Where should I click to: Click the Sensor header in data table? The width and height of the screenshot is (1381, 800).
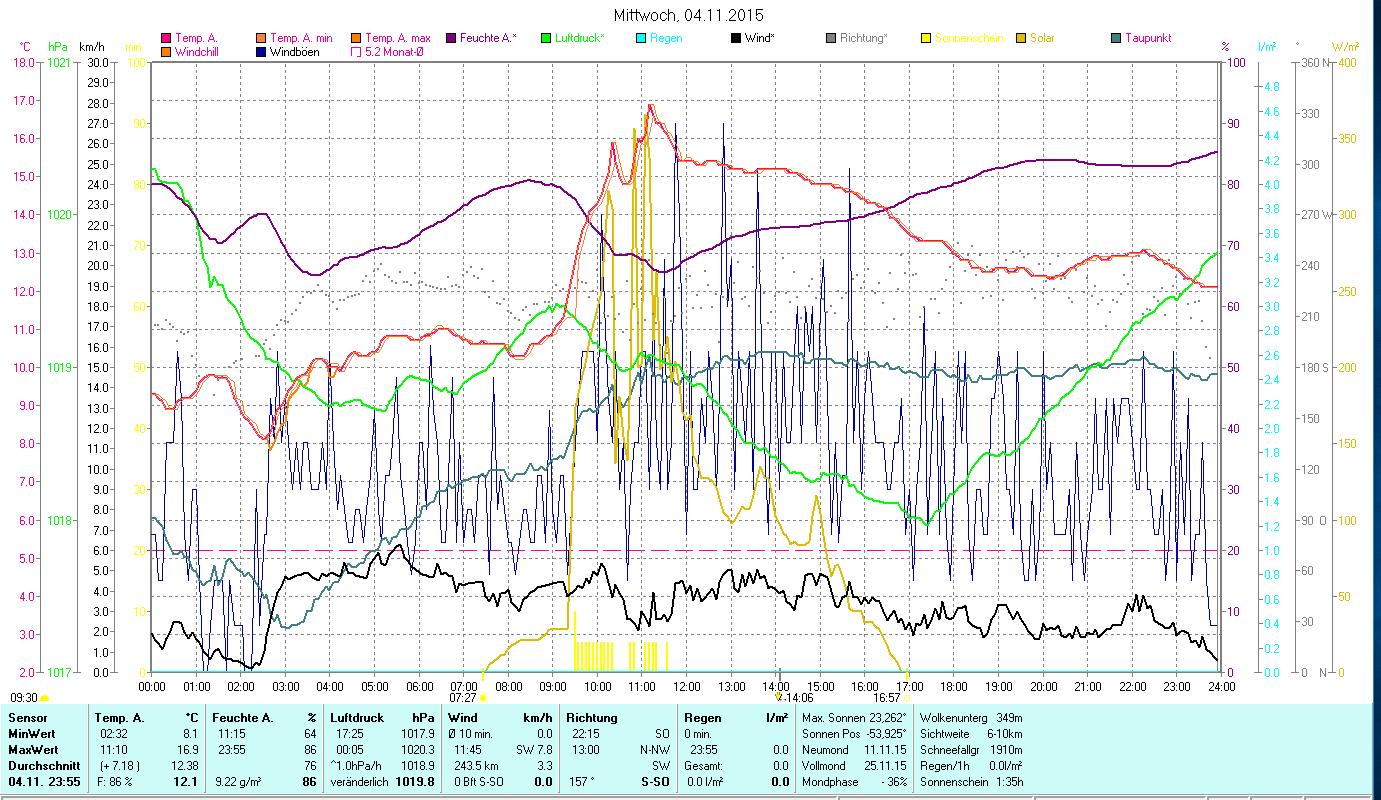[x=27, y=718]
